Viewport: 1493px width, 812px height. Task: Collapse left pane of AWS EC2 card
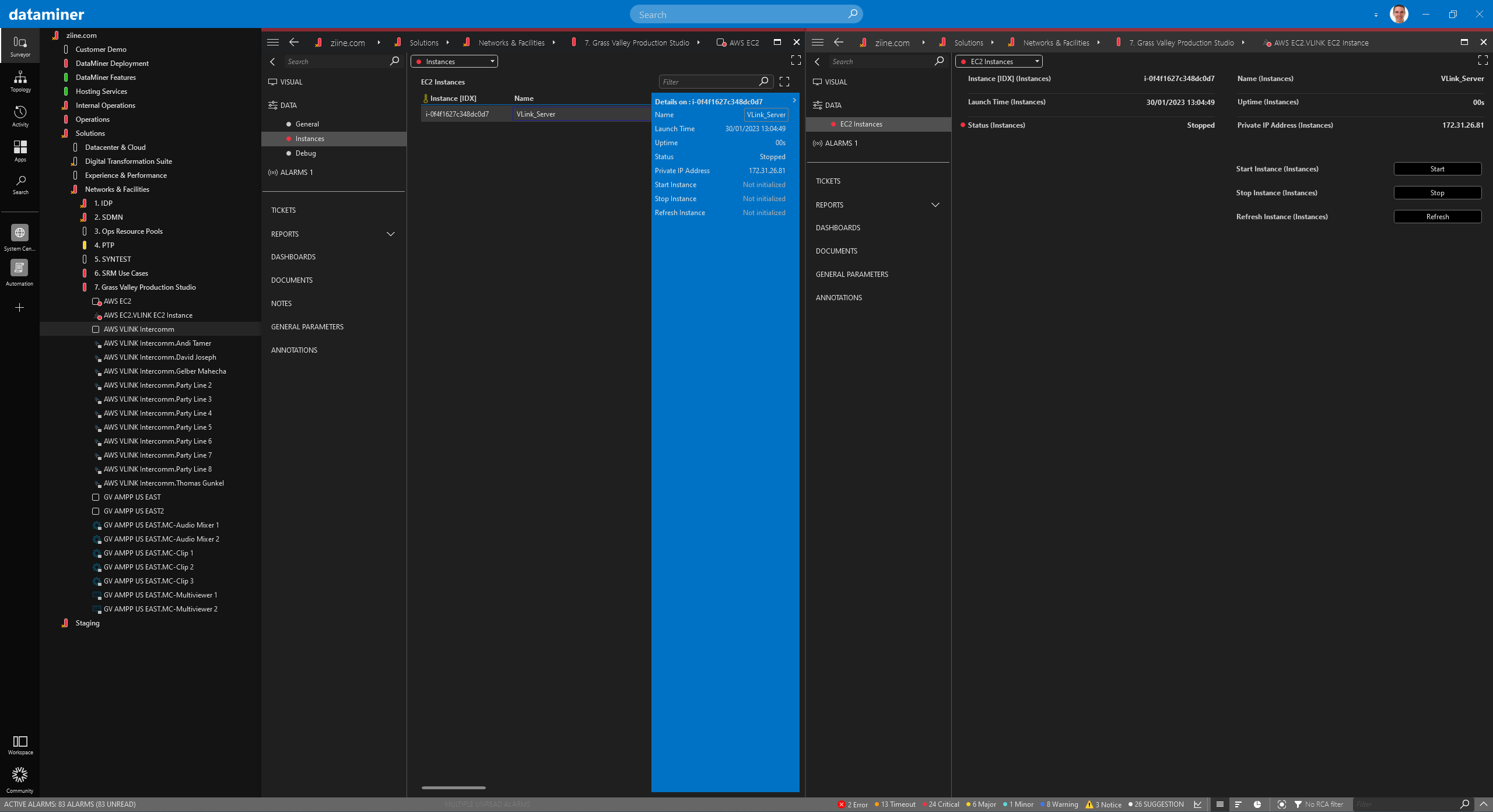pos(272,61)
